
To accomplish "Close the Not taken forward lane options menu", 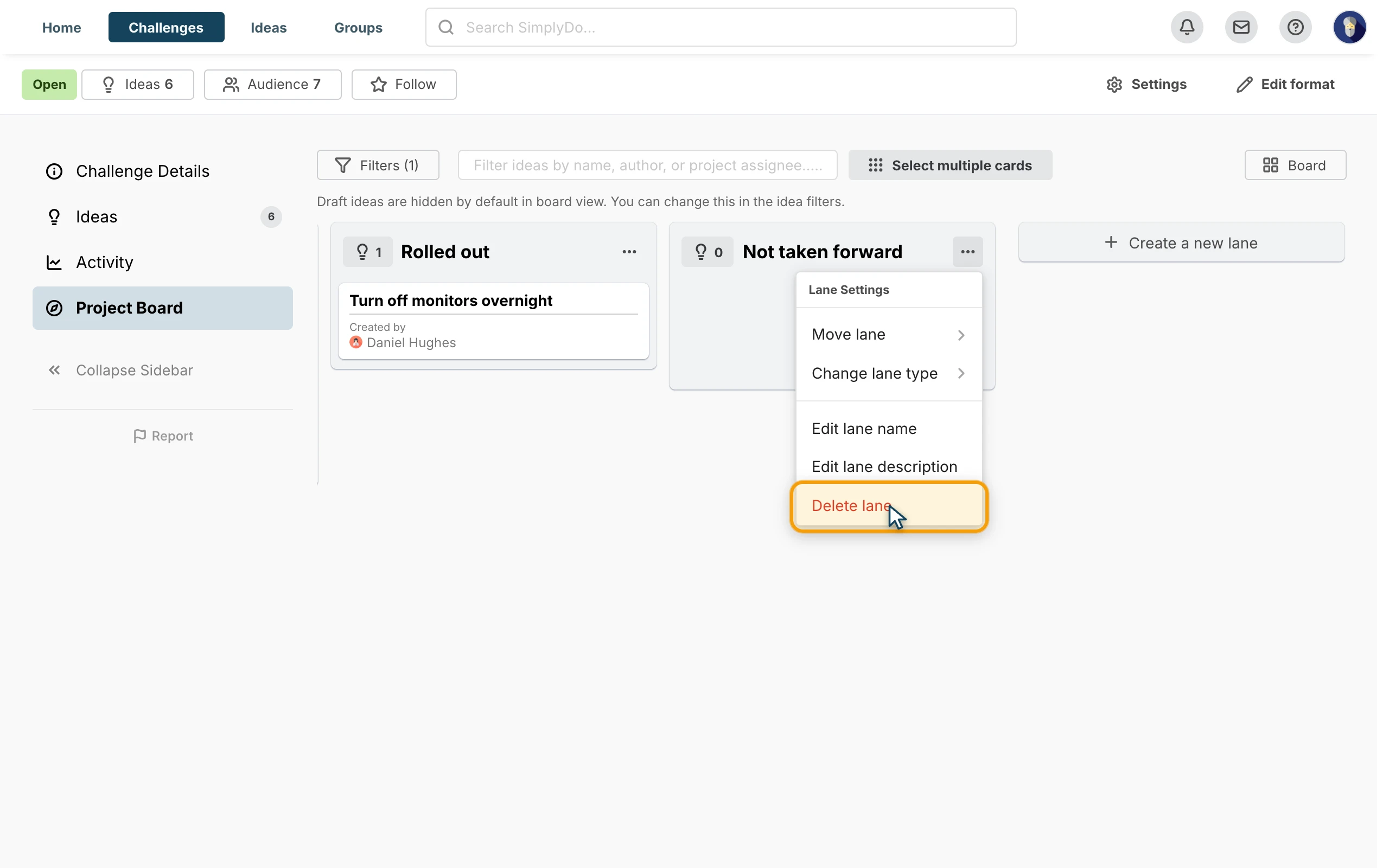I will click(968, 251).
